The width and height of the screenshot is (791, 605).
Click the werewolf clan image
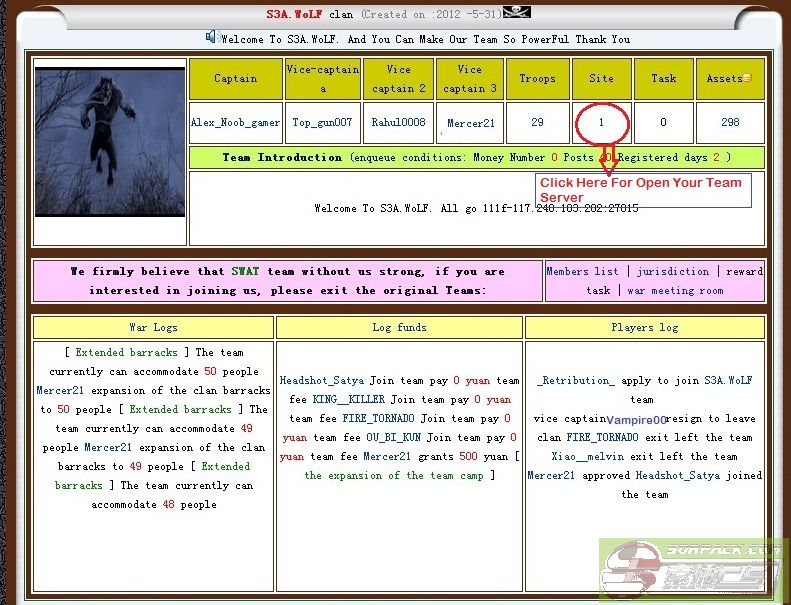coord(110,141)
